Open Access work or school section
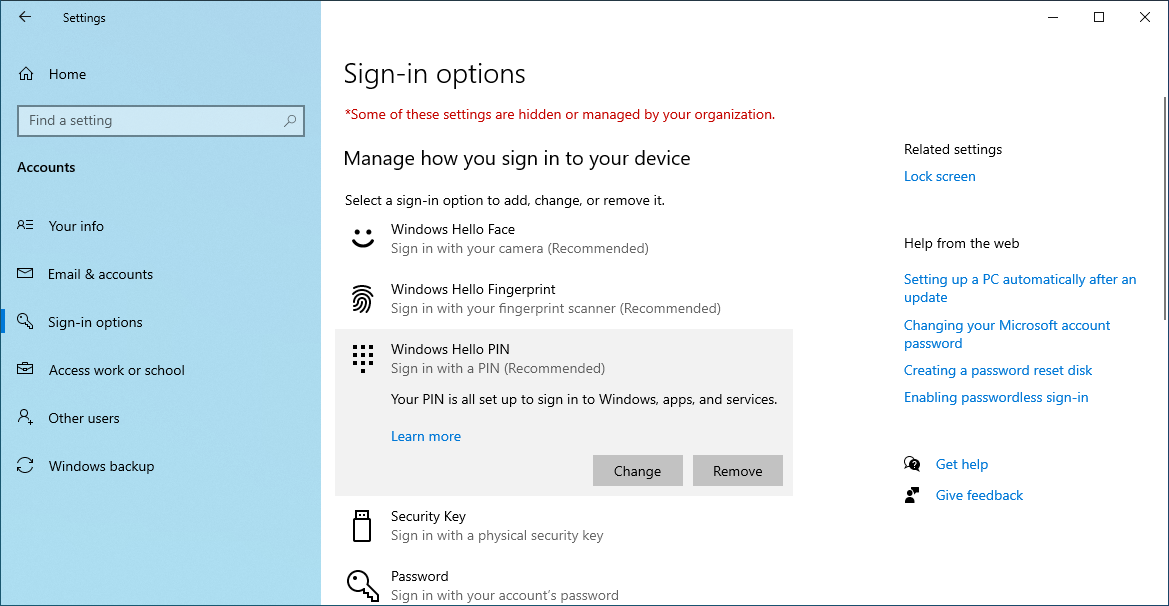The height and width of the screenshot is (606, 1169). pos(116,370)
